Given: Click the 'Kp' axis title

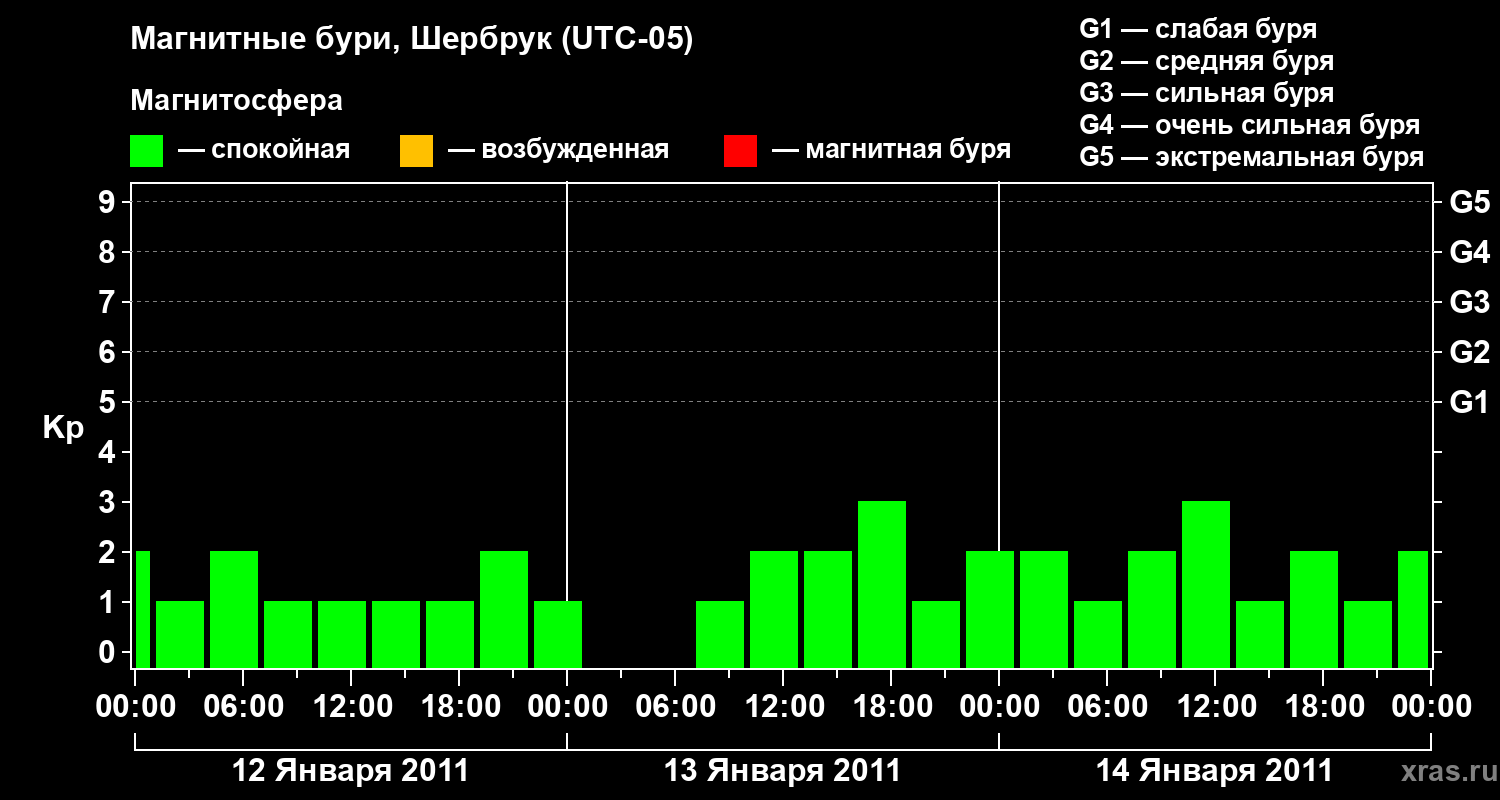Looking at the screenshot, I should 63,428.
